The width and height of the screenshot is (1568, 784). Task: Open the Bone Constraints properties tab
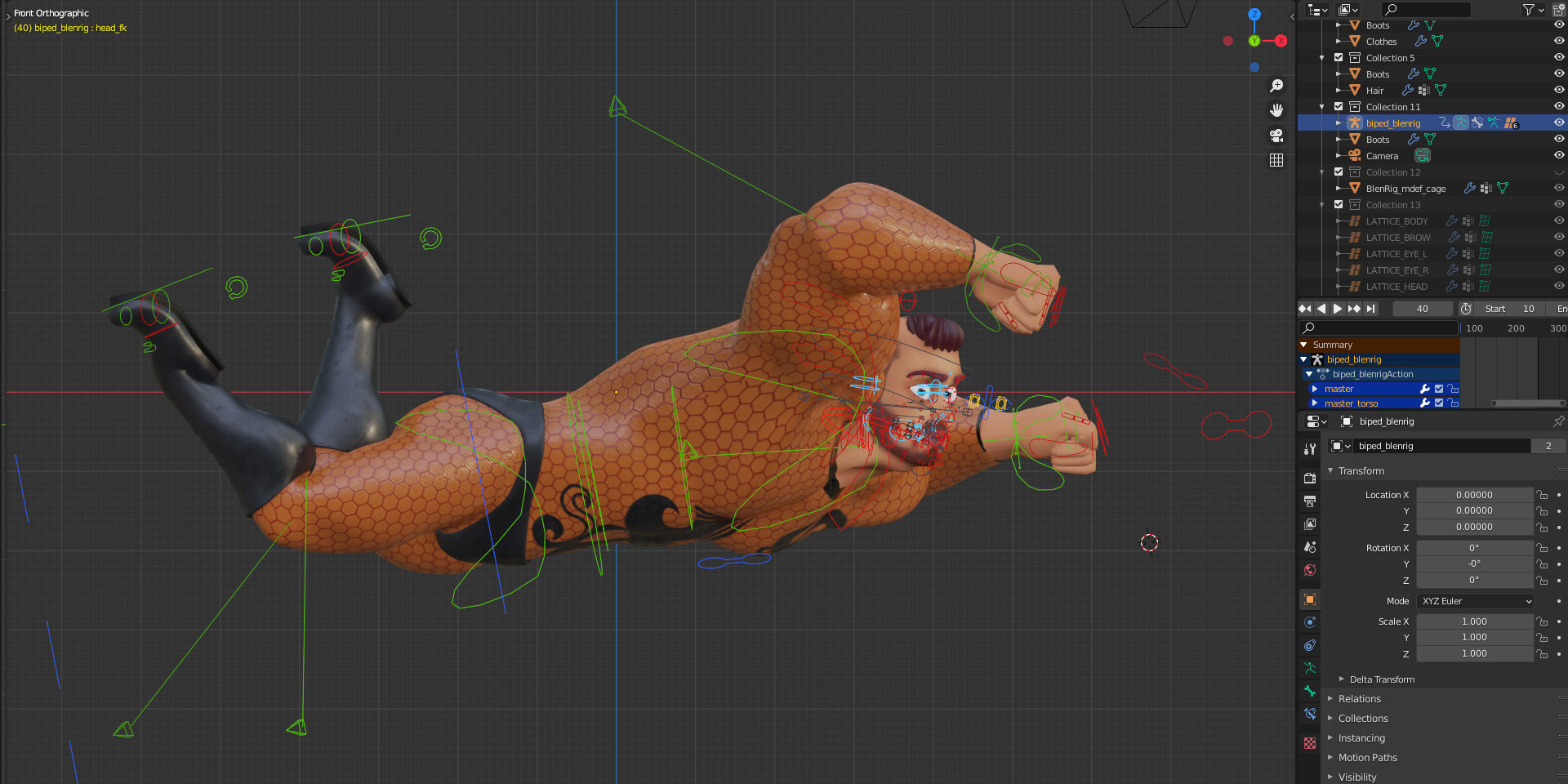click(1310, 714)
